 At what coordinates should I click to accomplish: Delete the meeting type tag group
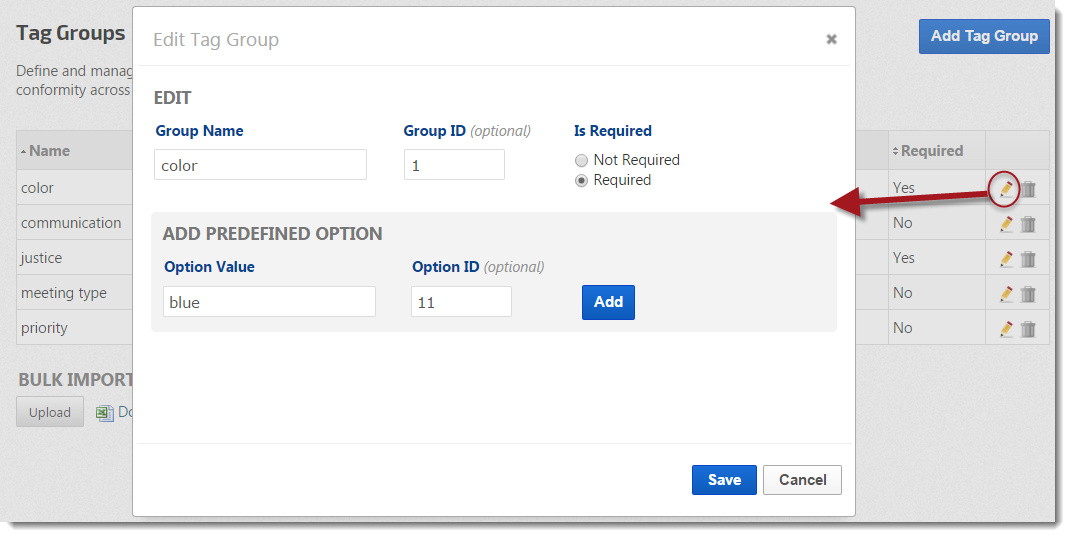pyautogui.click(x=1028, y=294)
